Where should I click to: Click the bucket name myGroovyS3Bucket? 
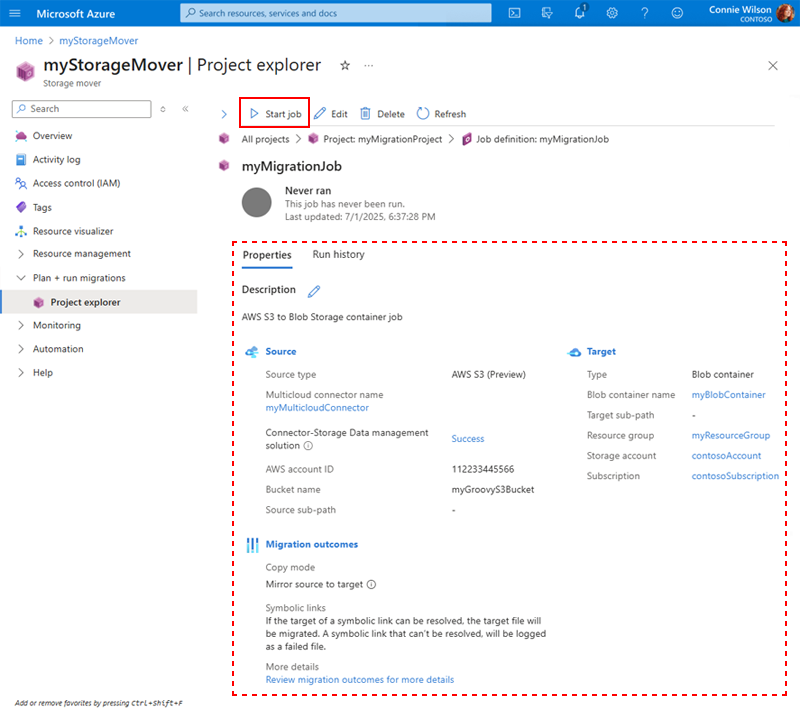pyautogui.click(x=492, y=490)
